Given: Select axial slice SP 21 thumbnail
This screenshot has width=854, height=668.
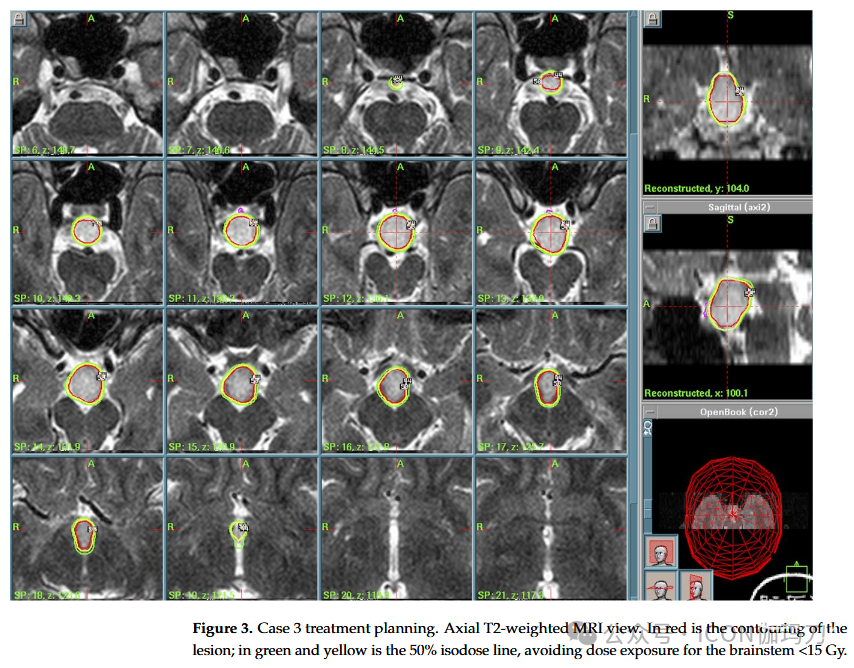Looking at the screenshot, I should tap(551, 528).
